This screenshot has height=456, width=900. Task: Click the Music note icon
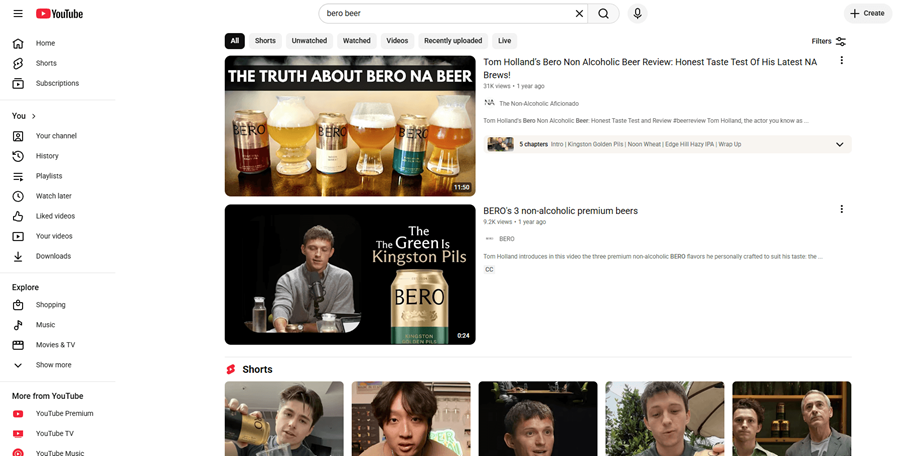coord(18,325)
